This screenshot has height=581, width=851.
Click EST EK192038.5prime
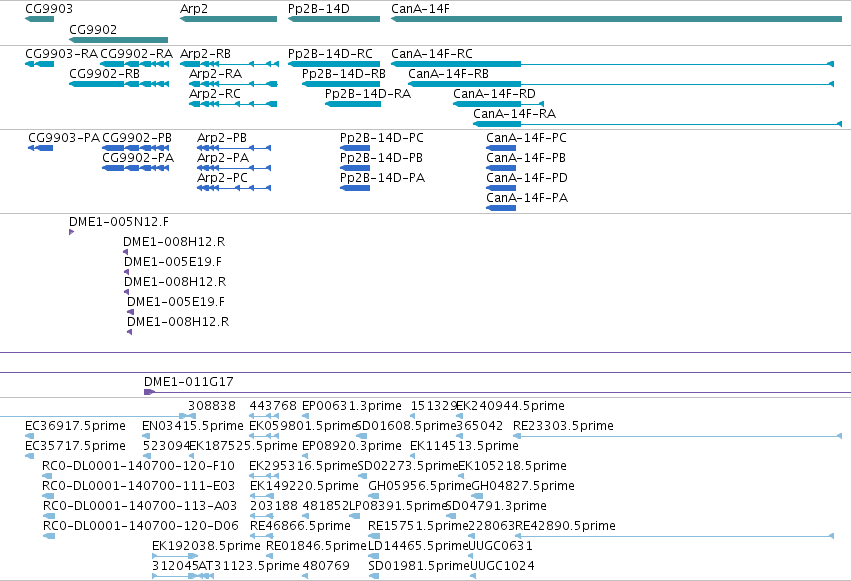coord(175,557)
